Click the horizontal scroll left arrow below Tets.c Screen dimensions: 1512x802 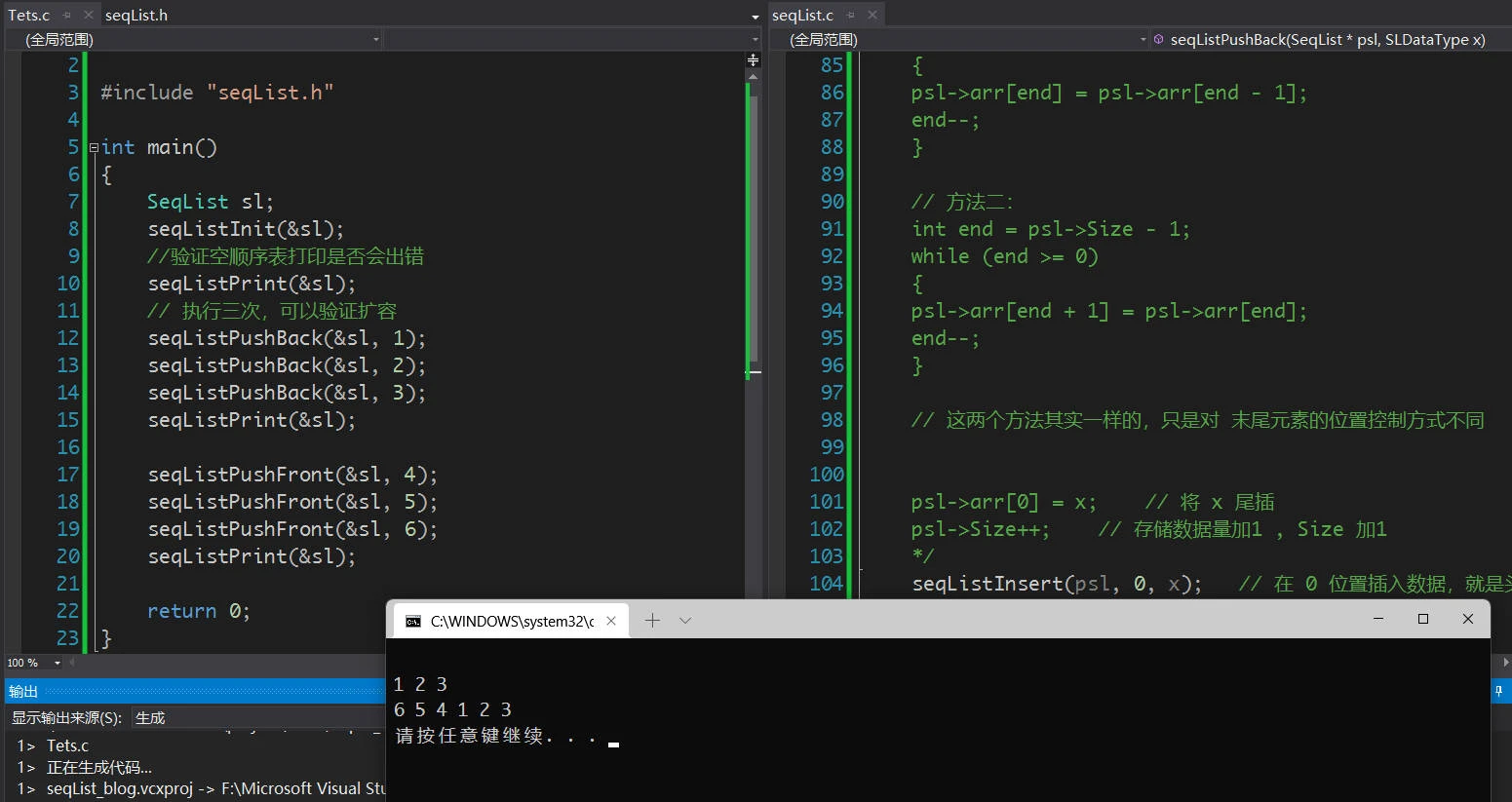[x=71, y=663]
